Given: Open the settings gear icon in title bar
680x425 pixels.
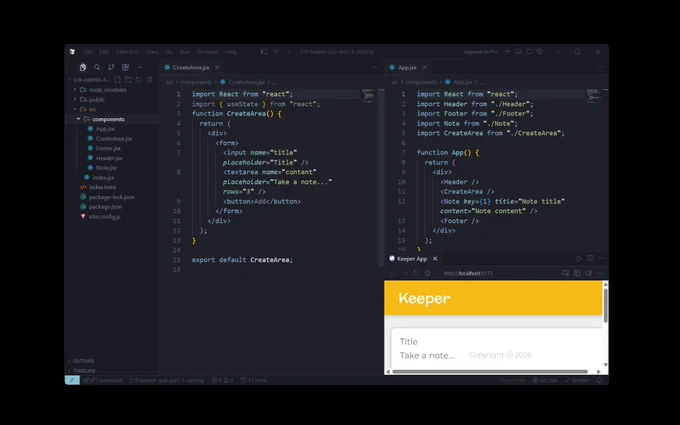Looking at the screenshot, I should click(539, 52).
